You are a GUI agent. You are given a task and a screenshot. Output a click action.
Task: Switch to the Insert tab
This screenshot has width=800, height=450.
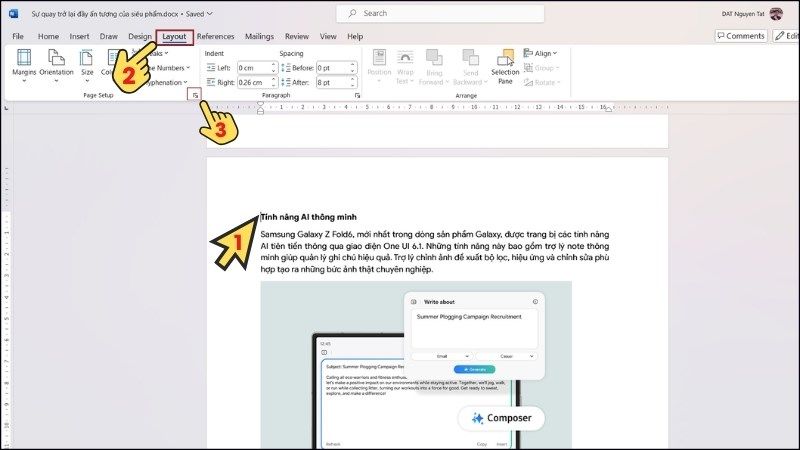point(79,36)
